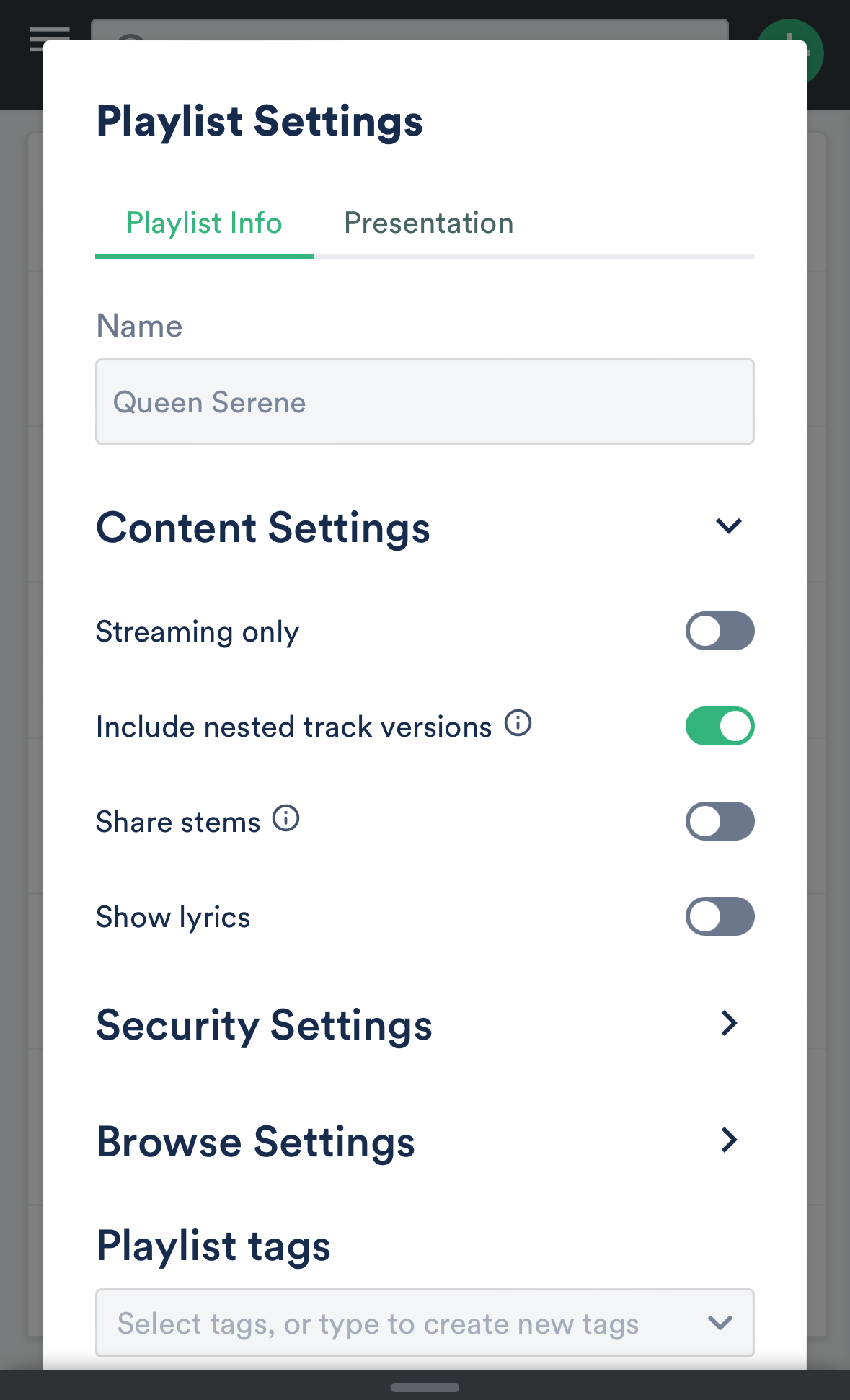Screen dimensions: 850x1400
Task: Open Playlist tags dropdown arrow
Action: 720,1323
